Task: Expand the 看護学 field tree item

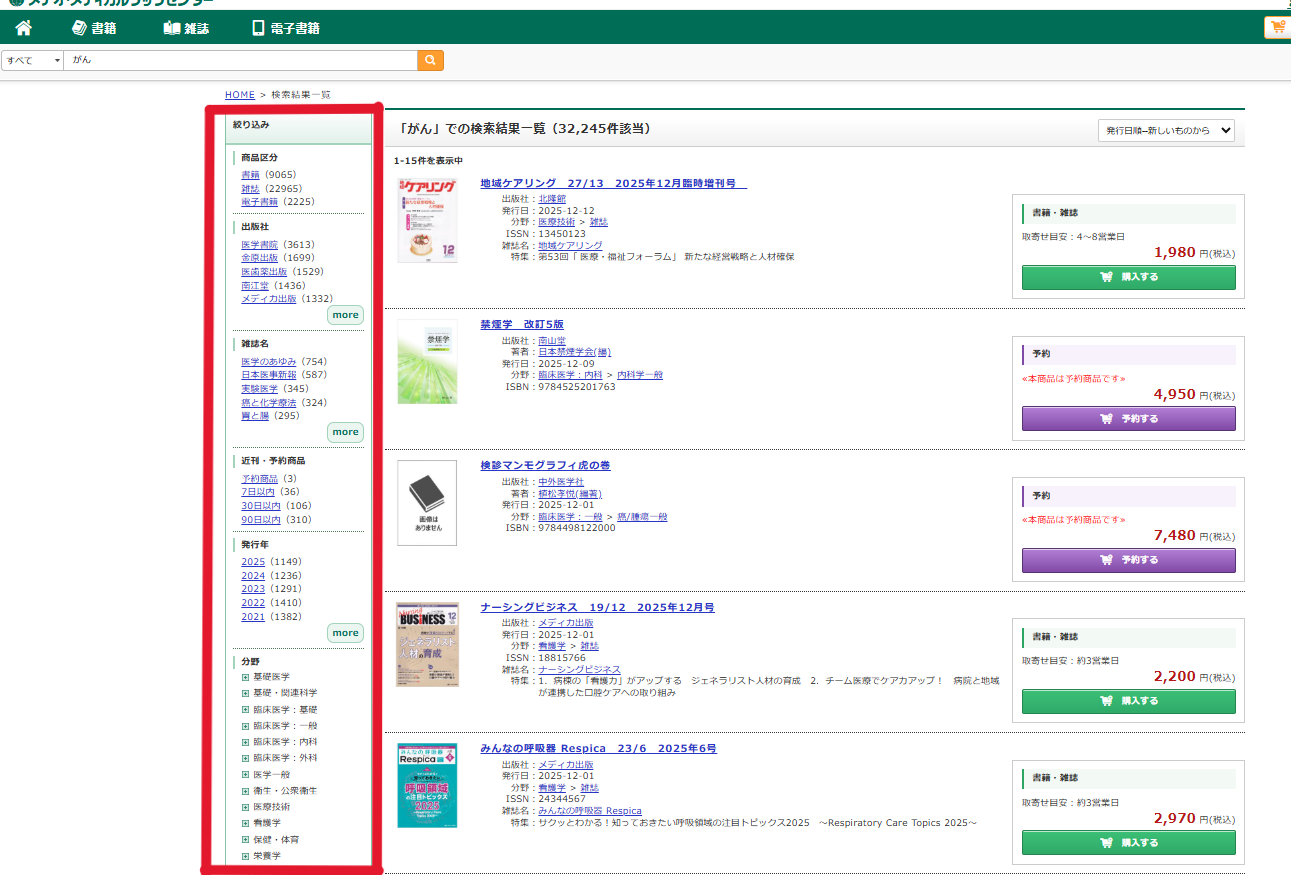Action: tap(246, 824)
